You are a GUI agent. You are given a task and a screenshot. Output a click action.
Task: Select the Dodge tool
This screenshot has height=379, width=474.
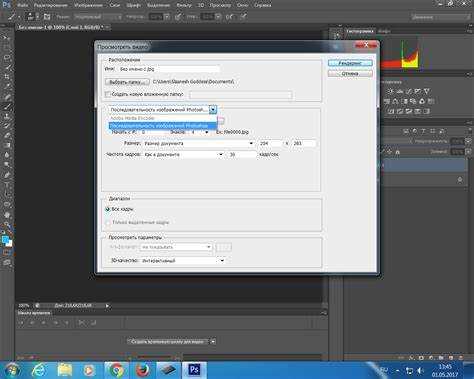[x=7, y=165]
